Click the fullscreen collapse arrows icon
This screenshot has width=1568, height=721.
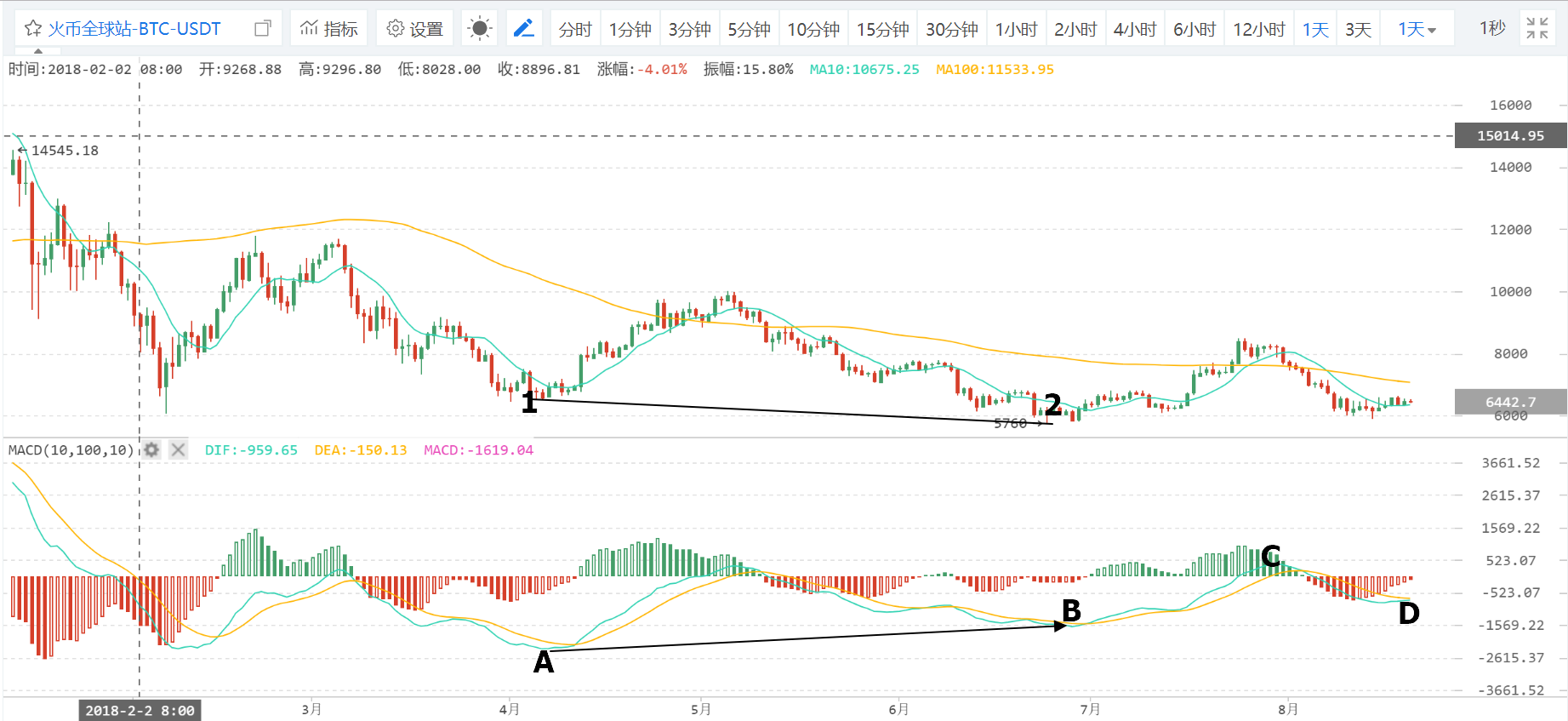pyautogui.click(x=1537, y=29)
